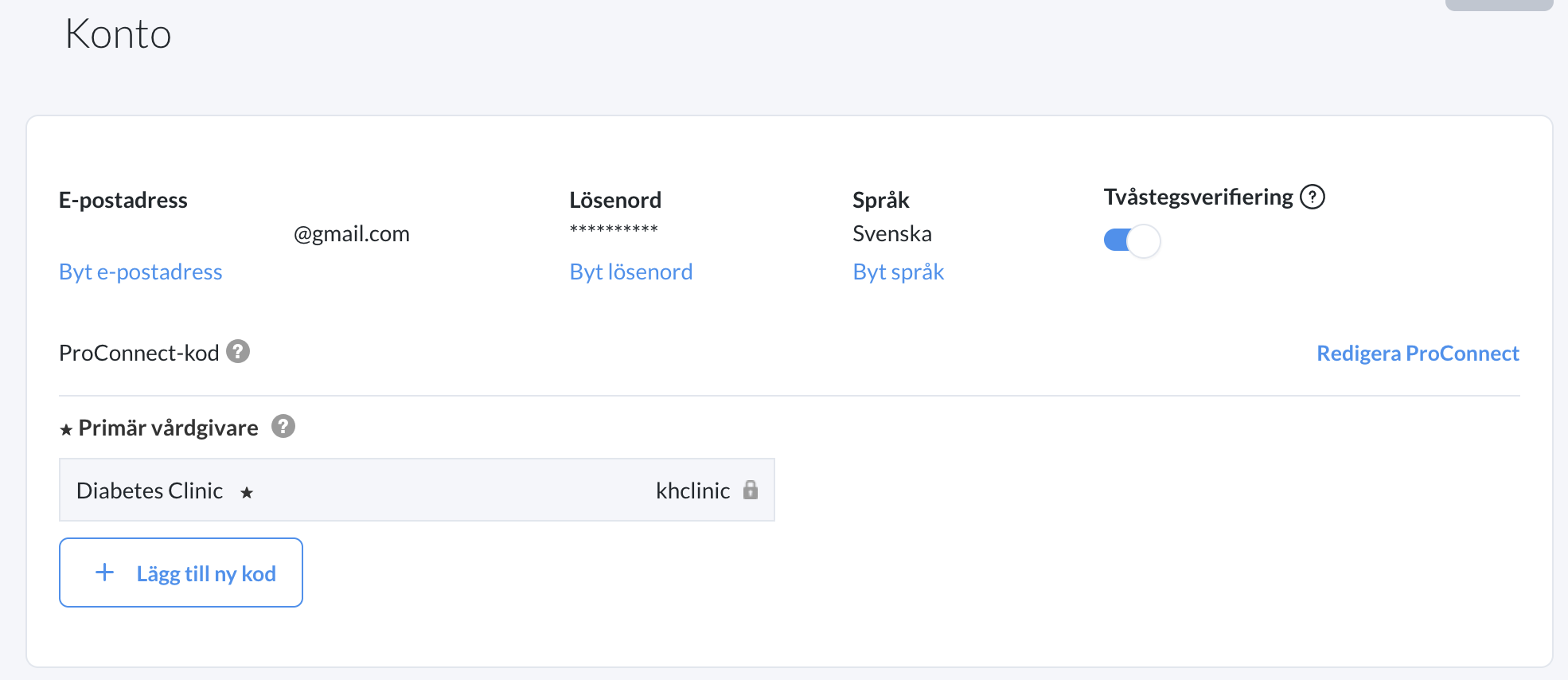The image size is (1568, 680).
Task: Click the Lägg till ny kod button
Action: pos(181,573)
